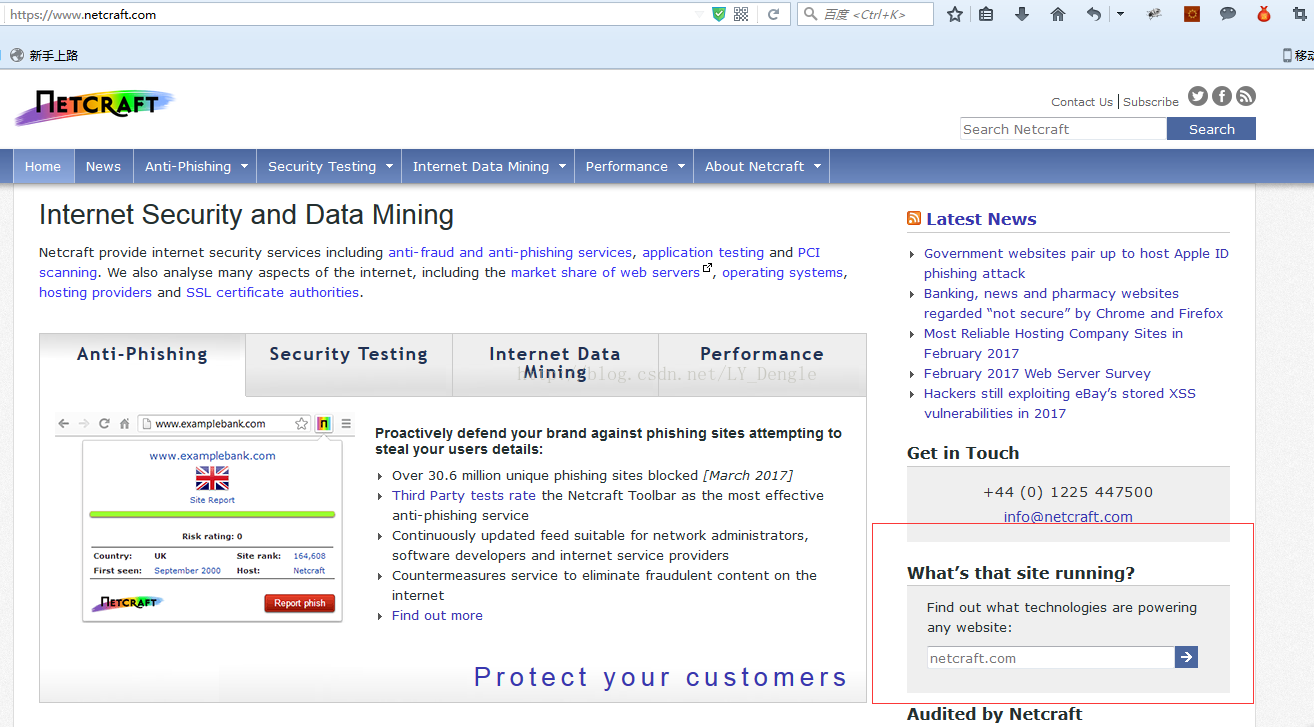
Task: Open the address bar history dropdown arrow
Action: (699, 14)
